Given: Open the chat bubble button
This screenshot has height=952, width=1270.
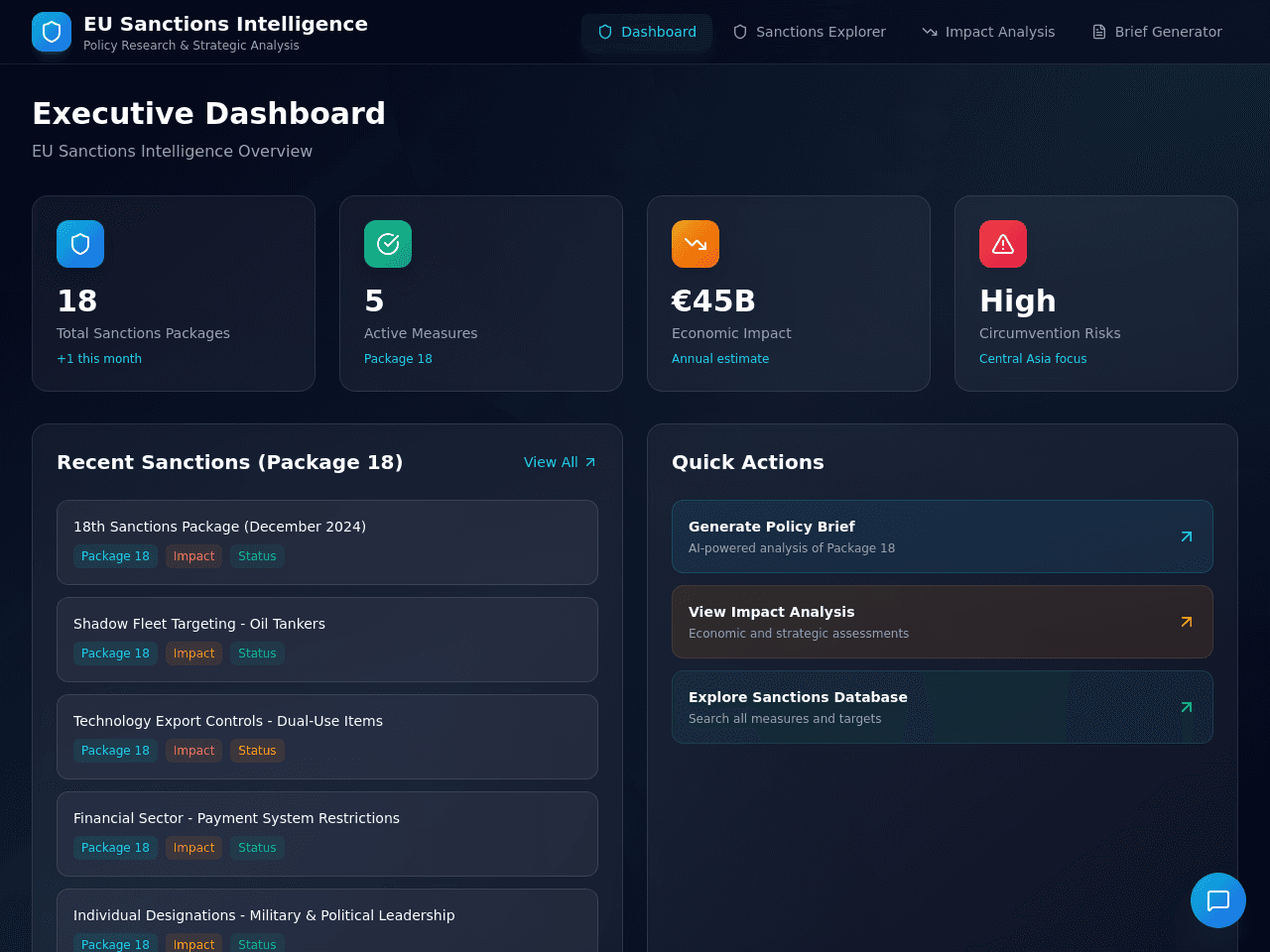Looking at the screenshot, I should click(1218, 900).
